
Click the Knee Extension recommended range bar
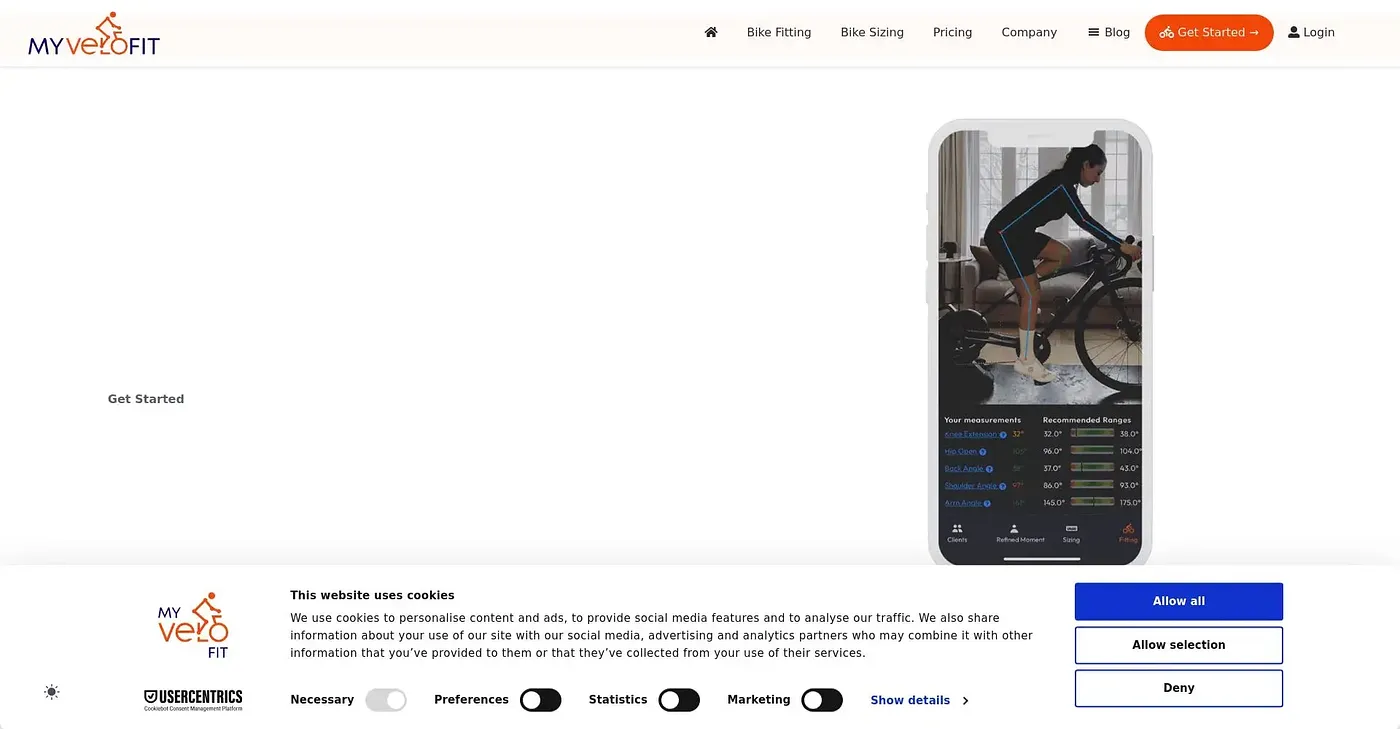pos(1092,434)
